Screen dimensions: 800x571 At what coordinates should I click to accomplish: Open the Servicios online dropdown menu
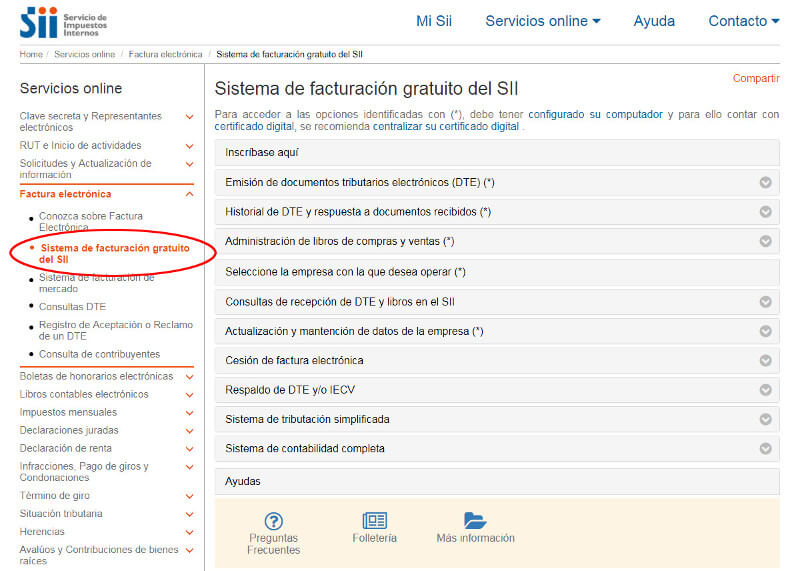pyautogui.click(x=543, y=21)
